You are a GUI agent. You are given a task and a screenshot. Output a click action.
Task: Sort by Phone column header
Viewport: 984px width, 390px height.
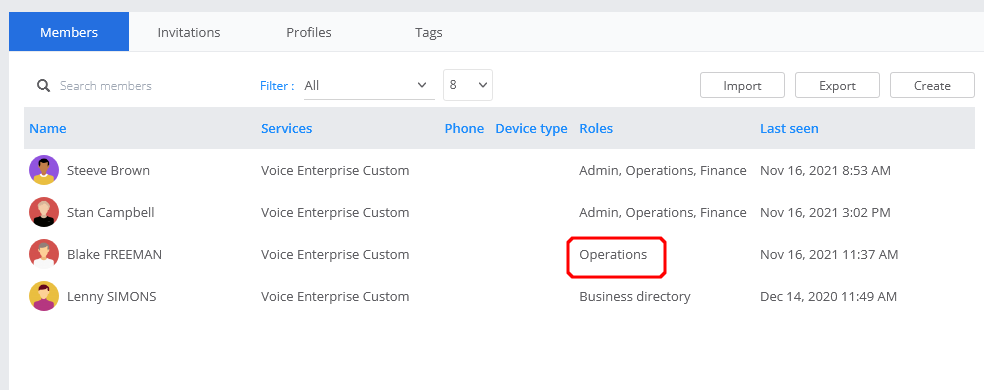464,128
